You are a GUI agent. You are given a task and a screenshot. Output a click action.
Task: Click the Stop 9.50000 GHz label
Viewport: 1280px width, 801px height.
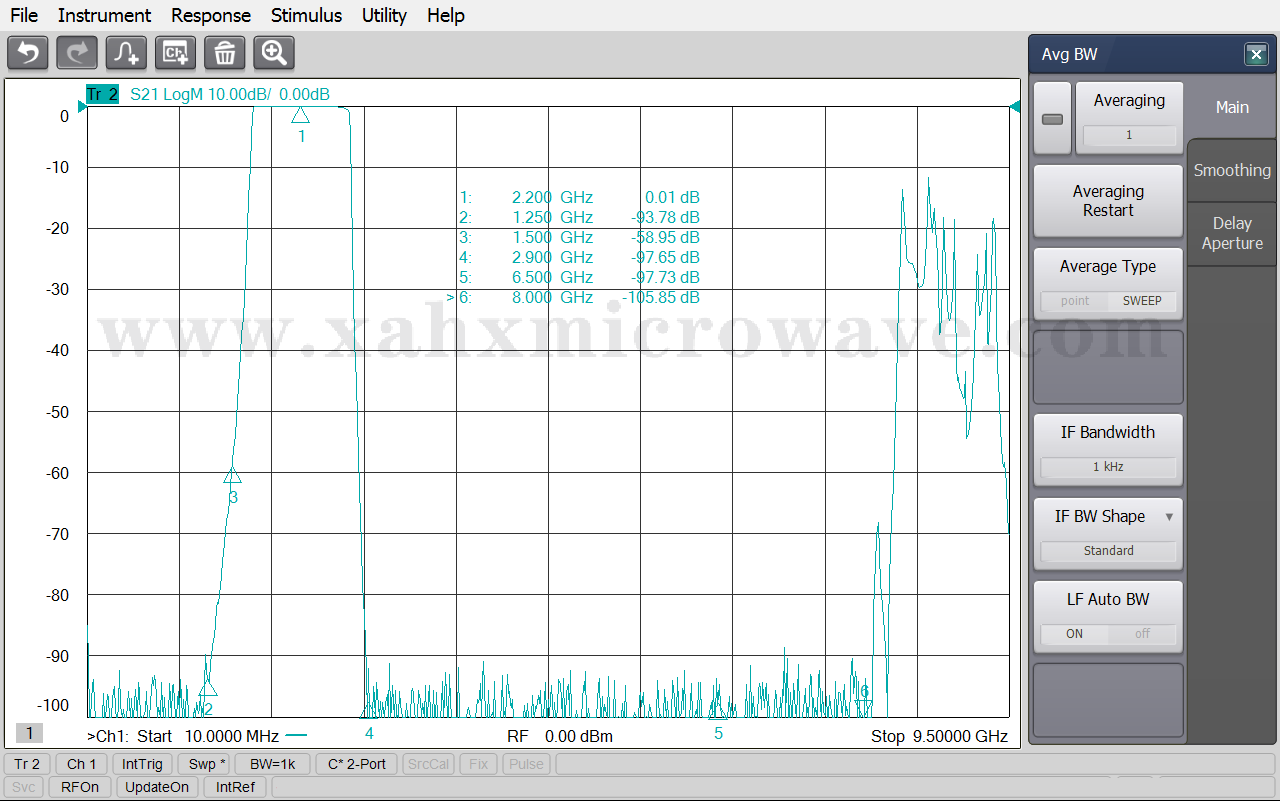pos(939,736)
